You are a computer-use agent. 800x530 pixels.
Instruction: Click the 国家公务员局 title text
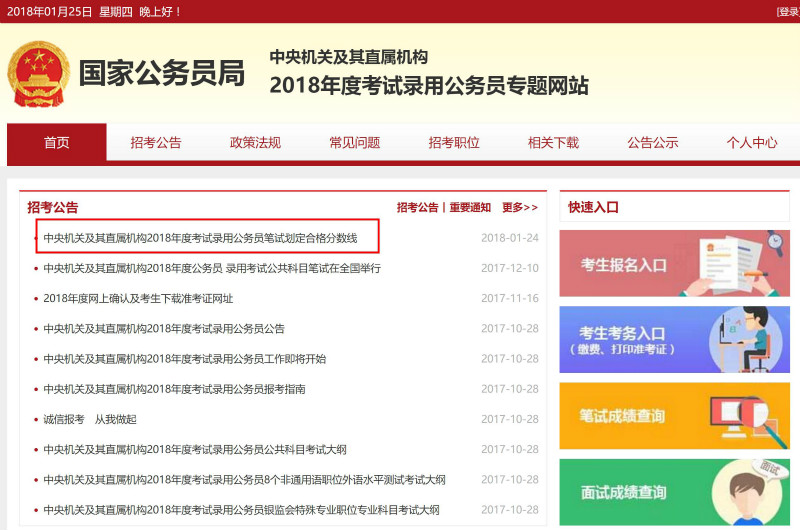point(162,73)
